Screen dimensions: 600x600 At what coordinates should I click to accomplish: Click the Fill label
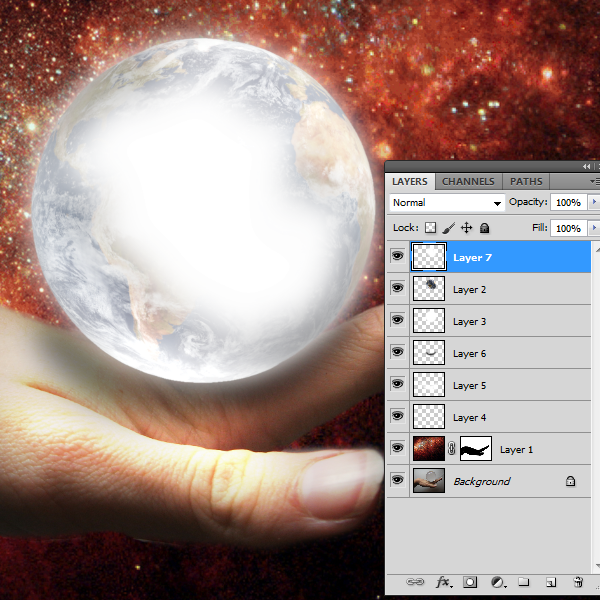[x=540, y=228]
